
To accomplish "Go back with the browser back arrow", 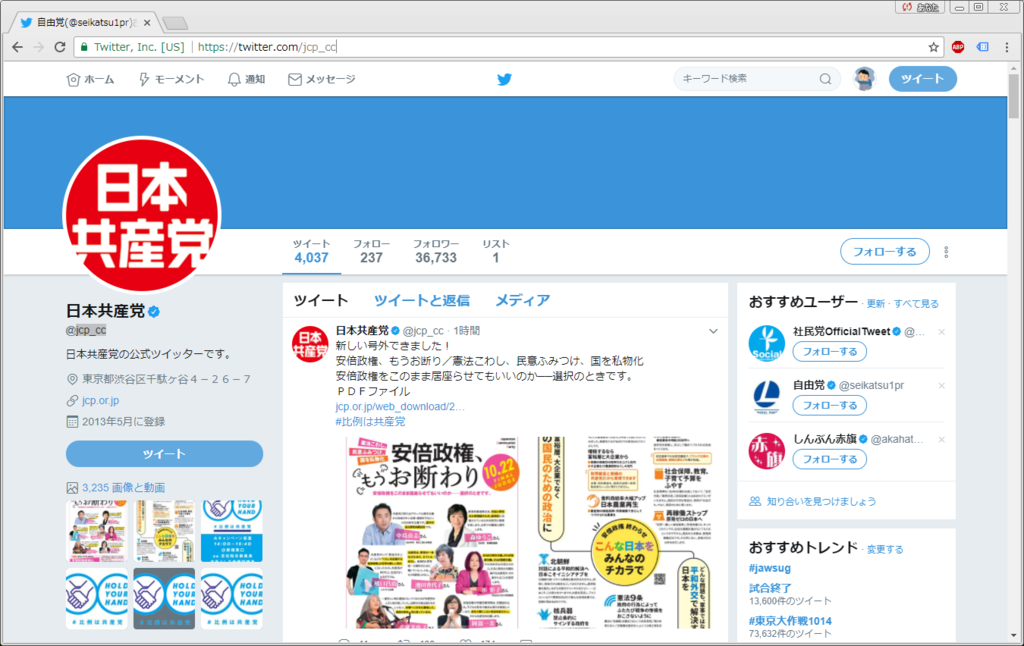I will 18,47.
